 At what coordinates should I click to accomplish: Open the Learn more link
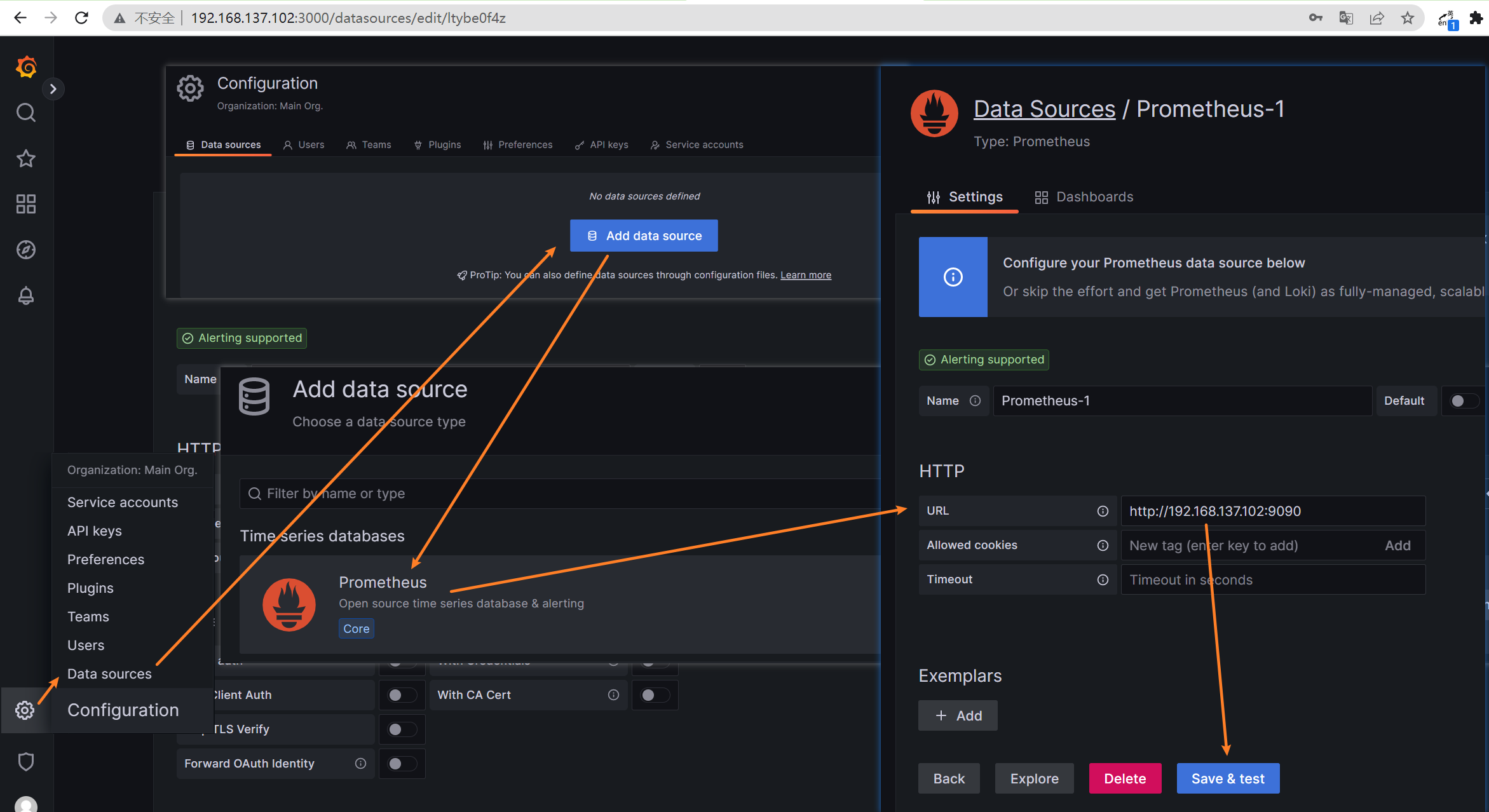[x=805, y=275]
